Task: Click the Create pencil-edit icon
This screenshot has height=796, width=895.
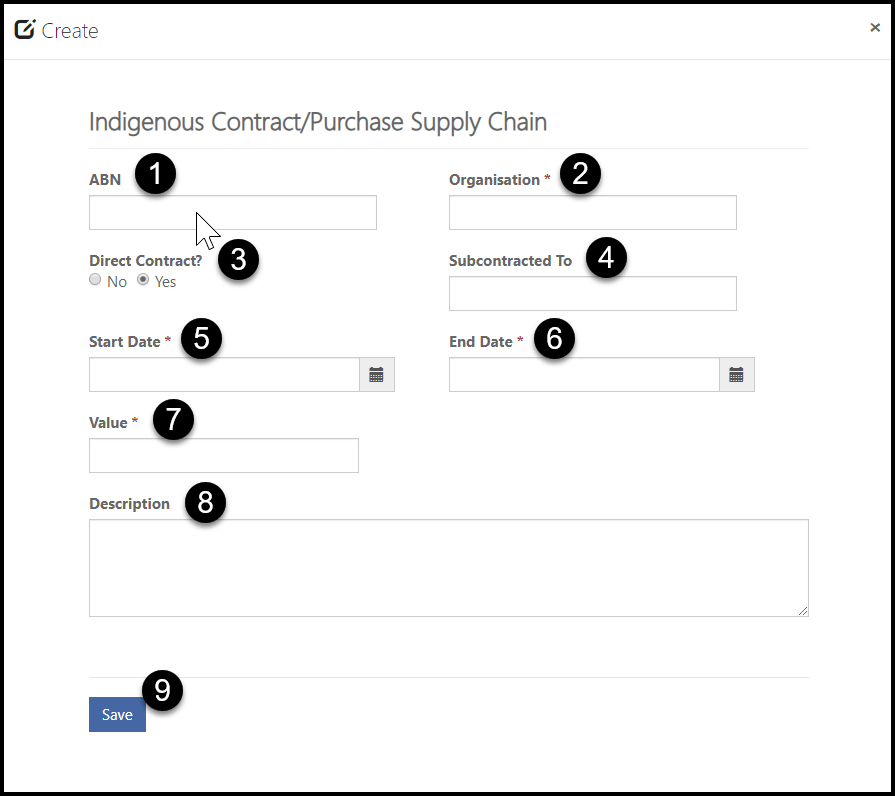Action: [25, 29]
